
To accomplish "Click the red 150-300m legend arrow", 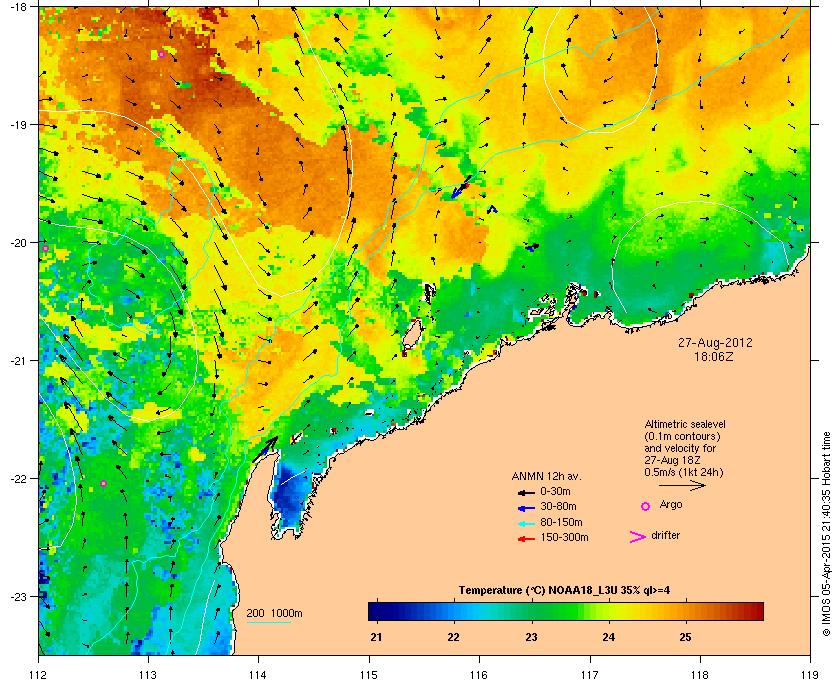I will coord(526,539).
